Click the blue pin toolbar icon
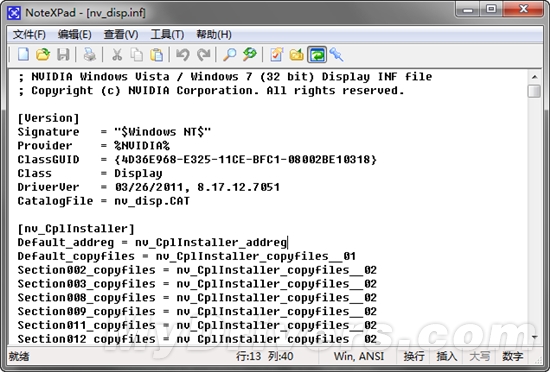Viewport: 550px width, 372px height. [336, 55]
